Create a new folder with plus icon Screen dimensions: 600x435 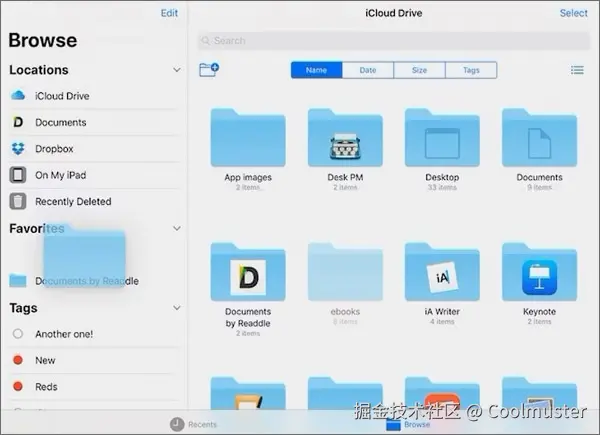coord(209,70)
